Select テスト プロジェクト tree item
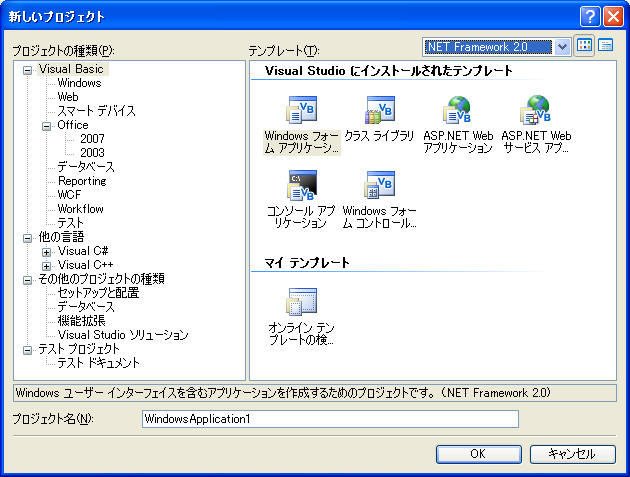630x477 pixels. click(79, 349)
